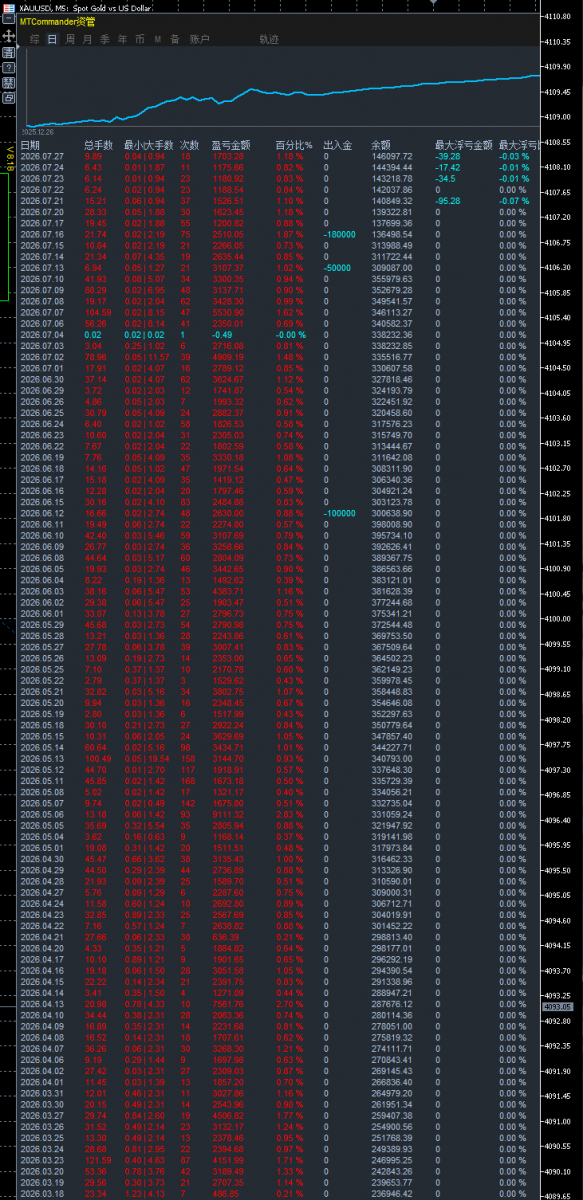Click the date cell 2026.05.21
Image resolution: width=583 pixels, height=1200 pixels.
click(42, 691)
